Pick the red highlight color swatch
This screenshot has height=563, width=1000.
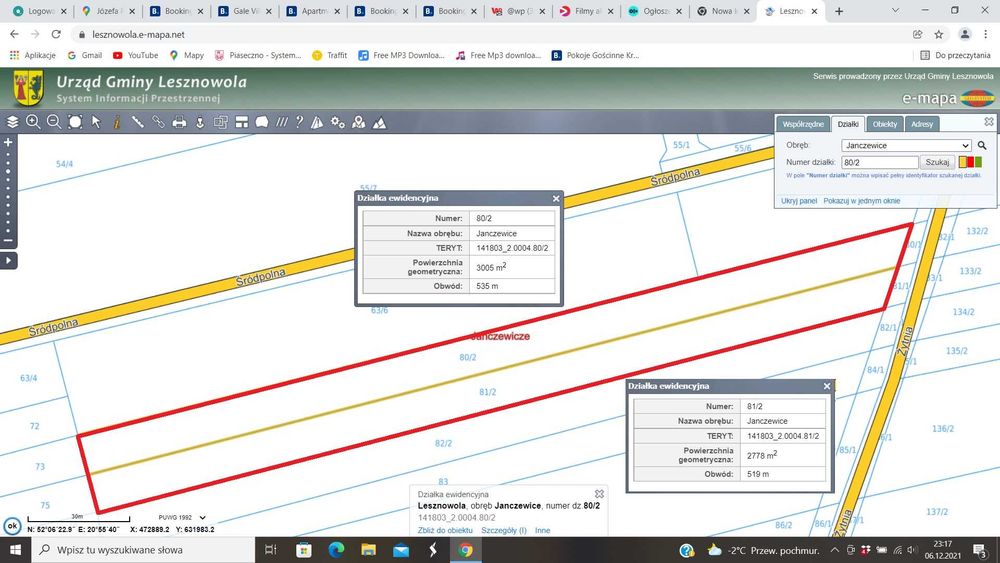(971, 162)
